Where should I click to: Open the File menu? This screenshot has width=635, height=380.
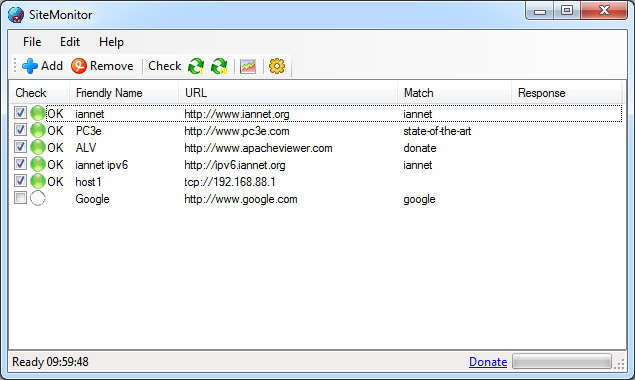(x=32, y=42)
